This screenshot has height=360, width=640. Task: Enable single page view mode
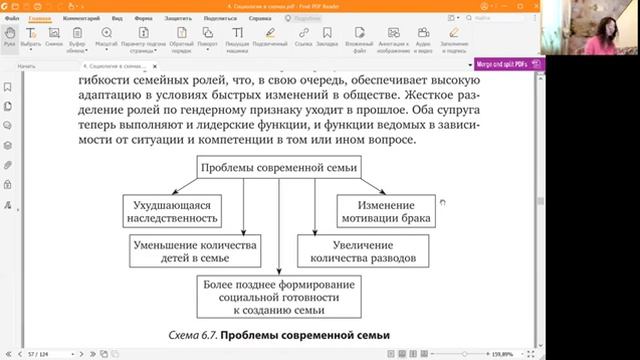tap(391, 354)
